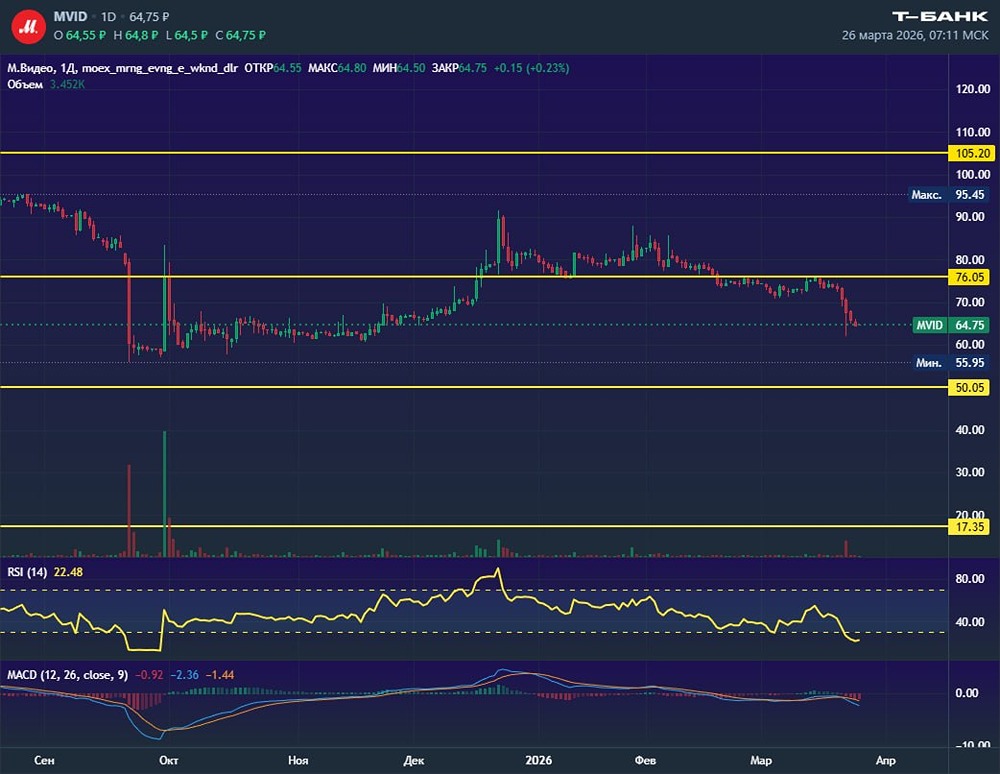Viewport: 1000px width, 774px height.
Task: Click the yellow 105.20 price level label
Action: click(972, 153)
